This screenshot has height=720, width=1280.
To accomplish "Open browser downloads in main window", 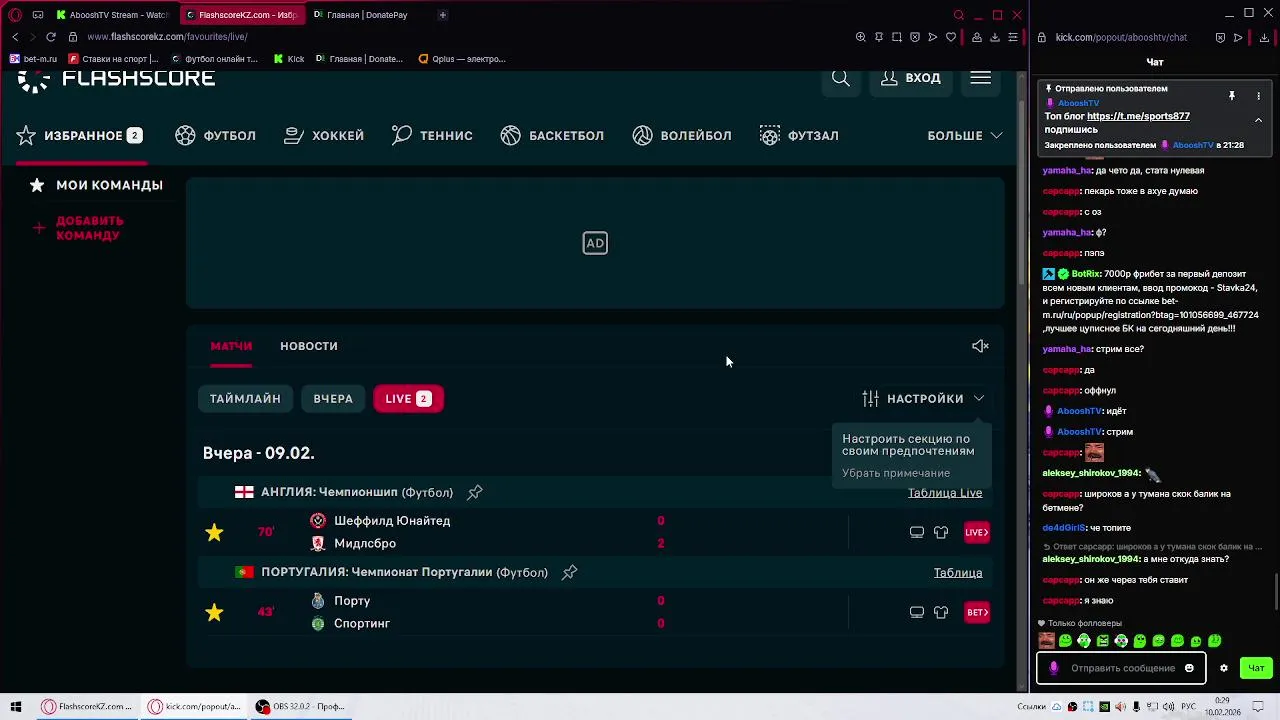I will tap(995, 37).
